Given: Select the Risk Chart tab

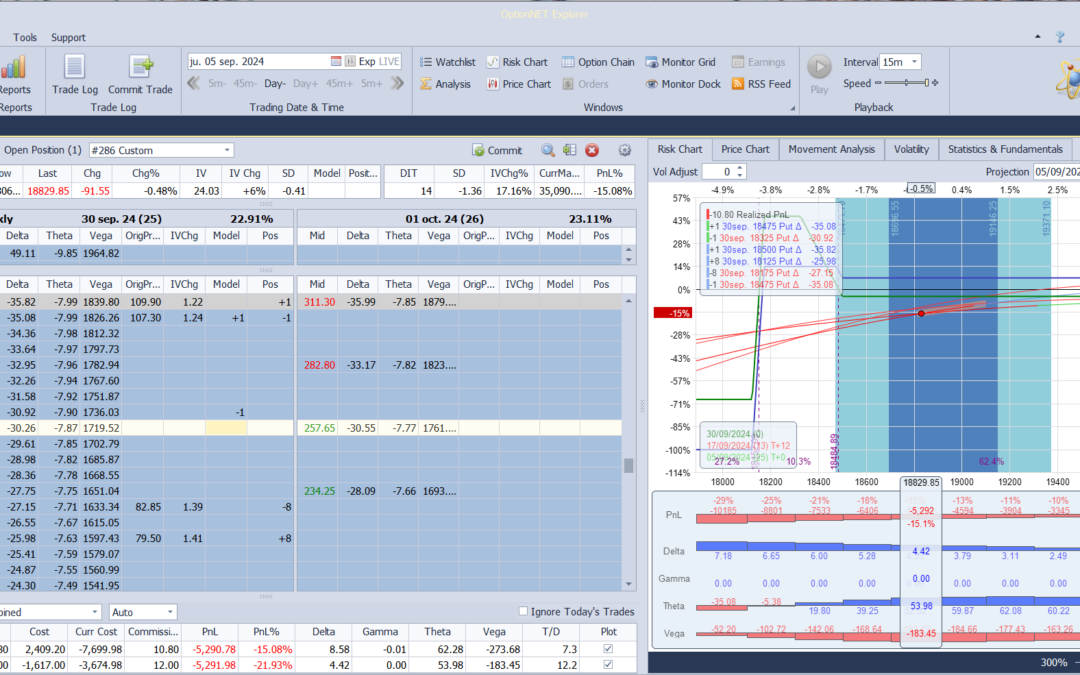Looking at the screenshot, I should click(x=680, y=149).
